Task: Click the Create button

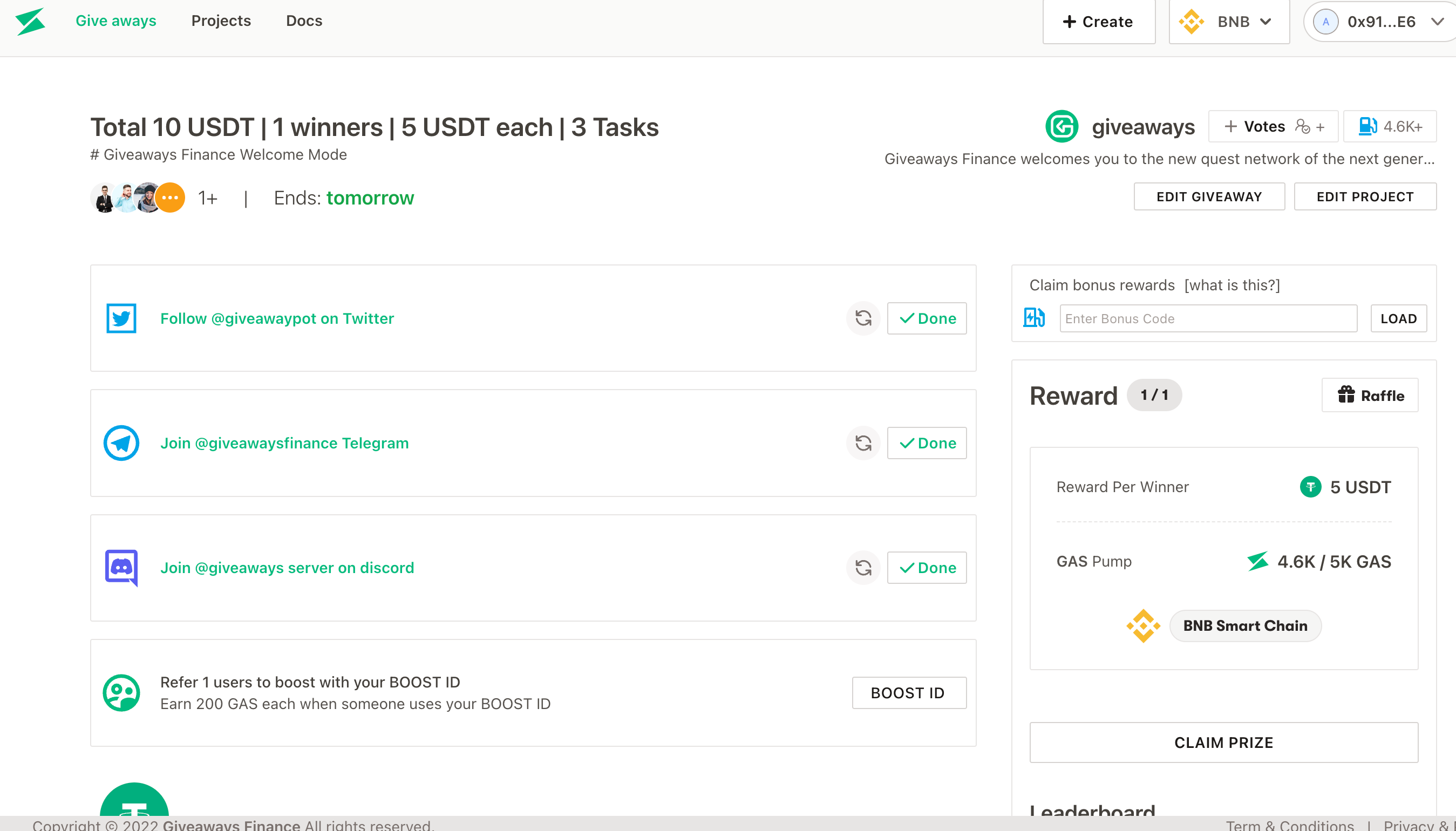Action: (x=1099, y=22)
